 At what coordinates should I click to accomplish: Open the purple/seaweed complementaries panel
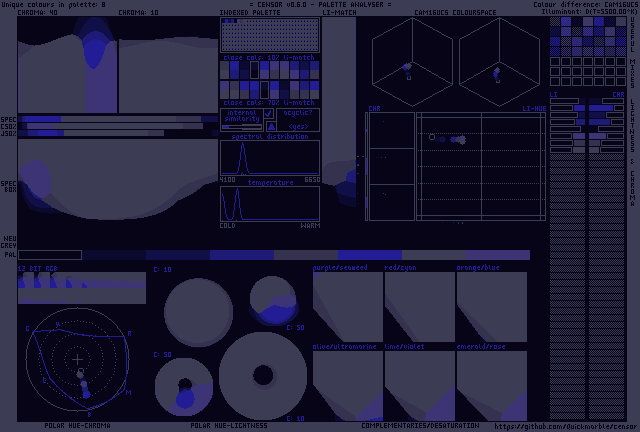[347, 307]
